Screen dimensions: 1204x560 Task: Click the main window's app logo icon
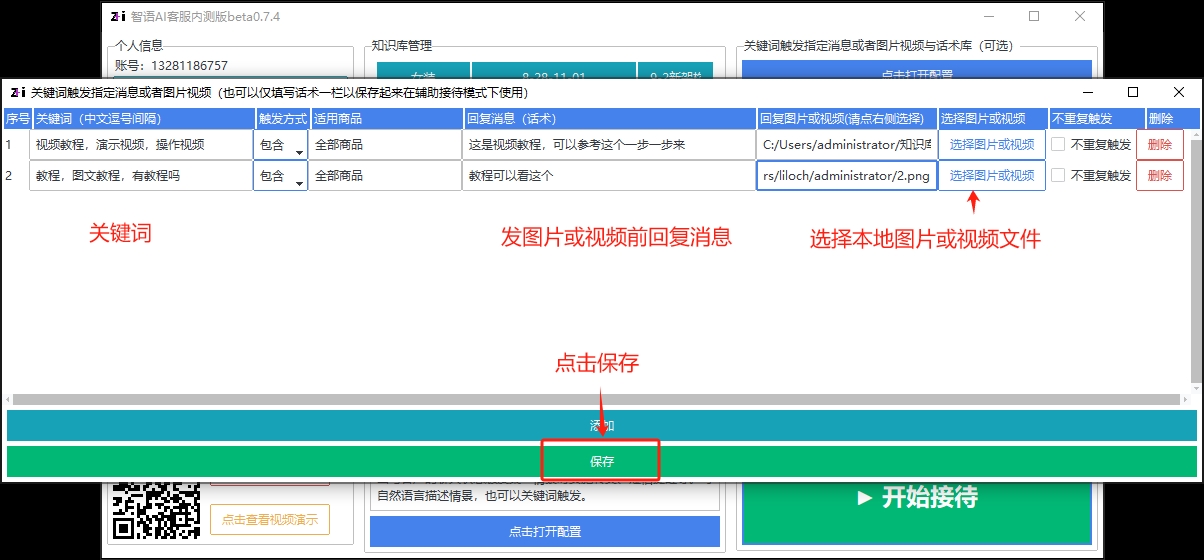[117, 17]
